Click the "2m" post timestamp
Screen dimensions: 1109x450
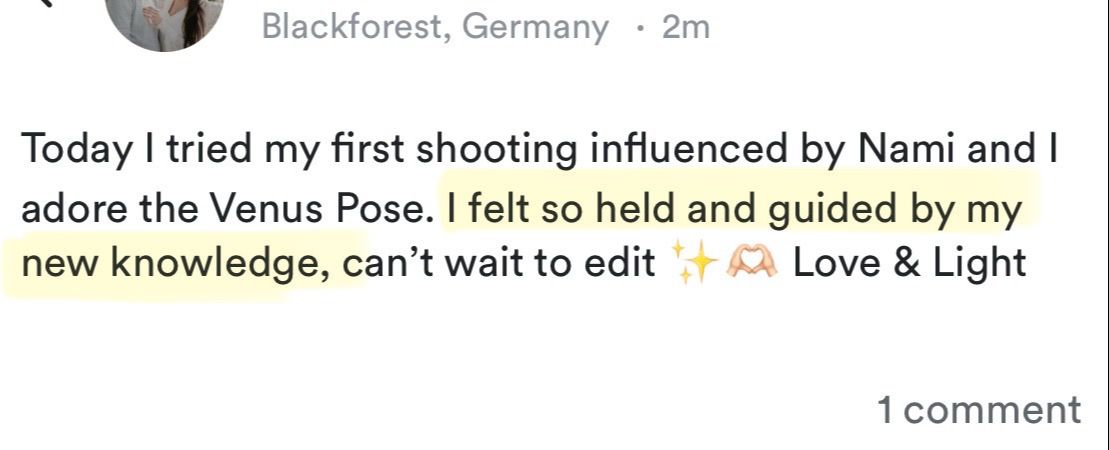click(x=686, y=27)
